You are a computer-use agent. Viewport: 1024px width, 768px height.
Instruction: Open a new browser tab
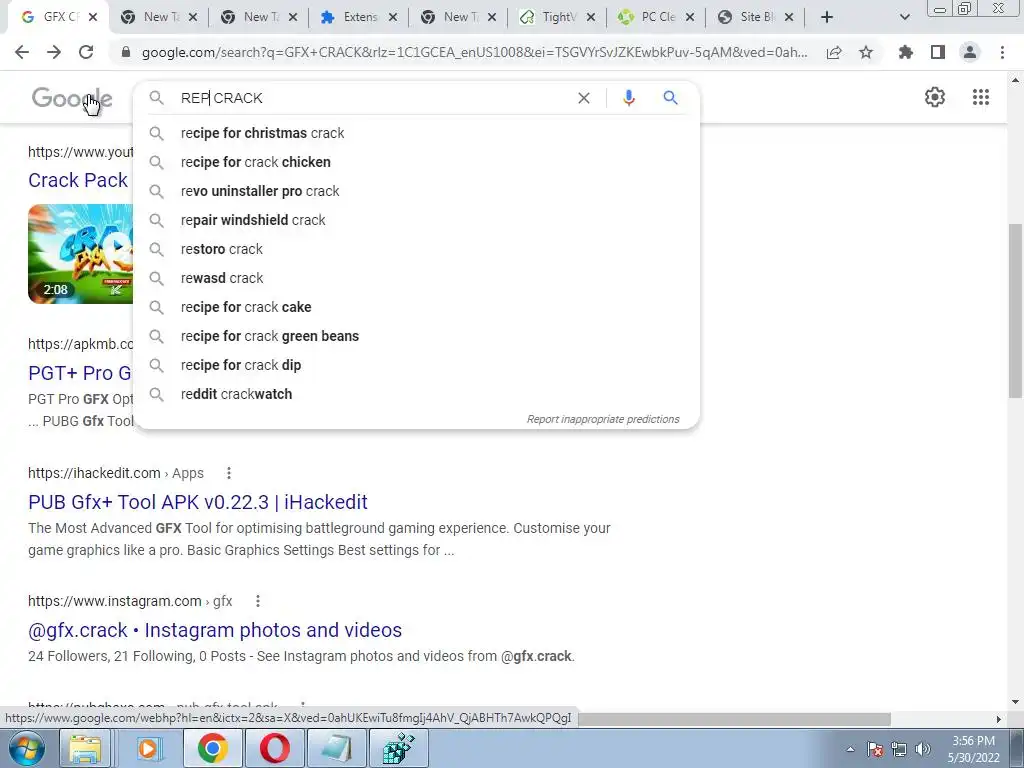pos(827,17)
